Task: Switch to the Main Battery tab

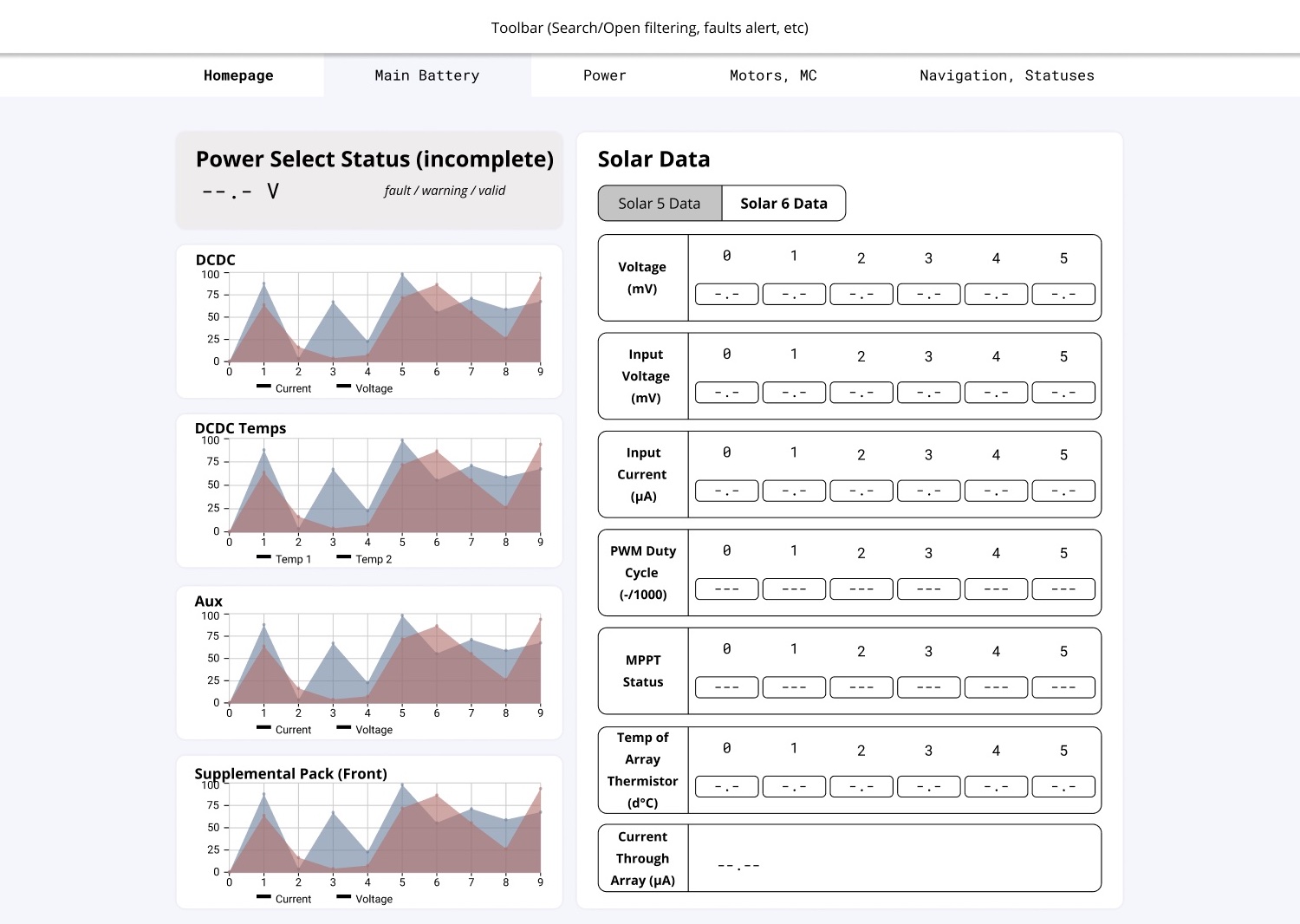Action: tap(426, 75)
